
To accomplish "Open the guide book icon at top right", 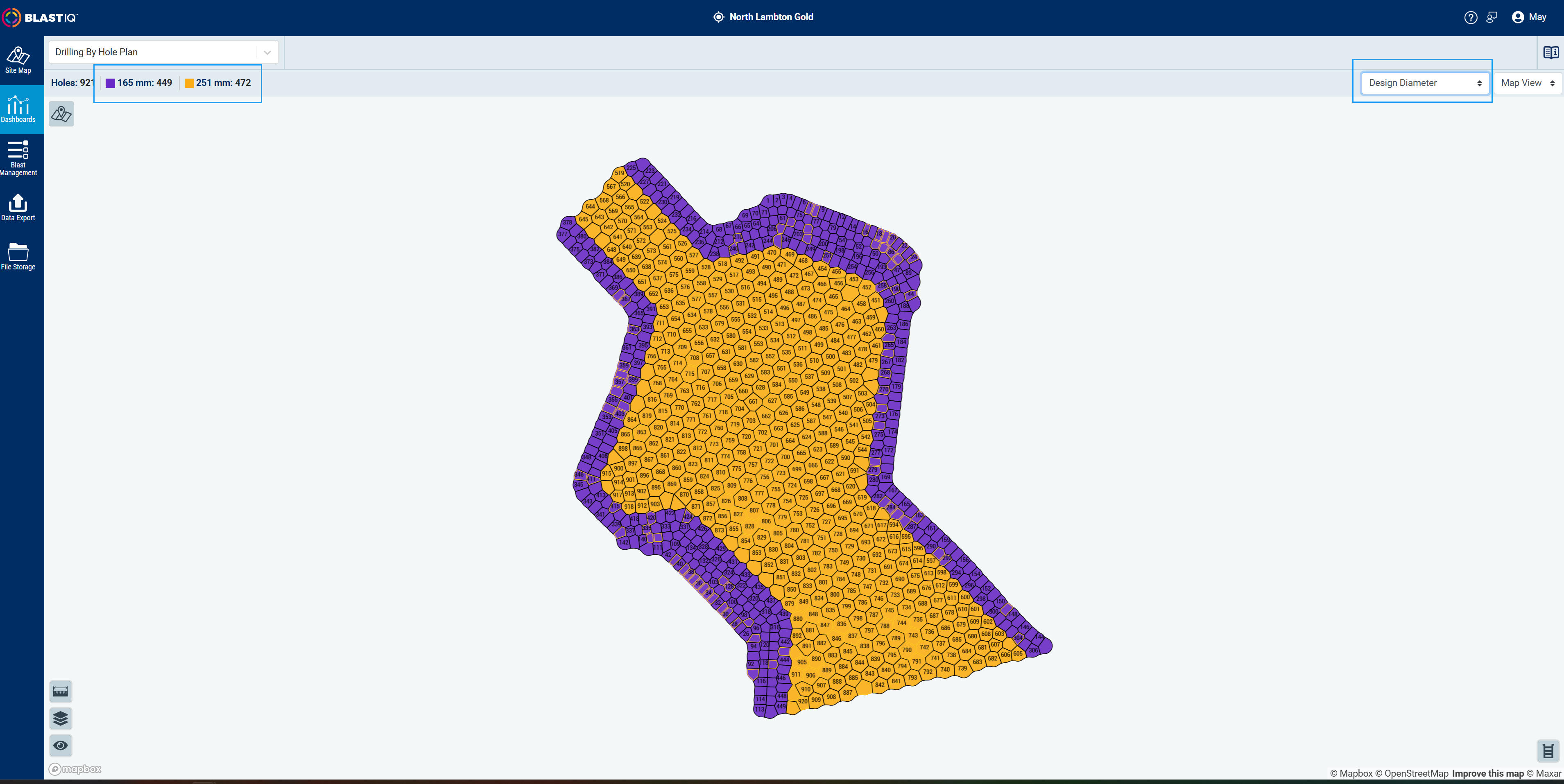I will click(x=1550, y=53).
